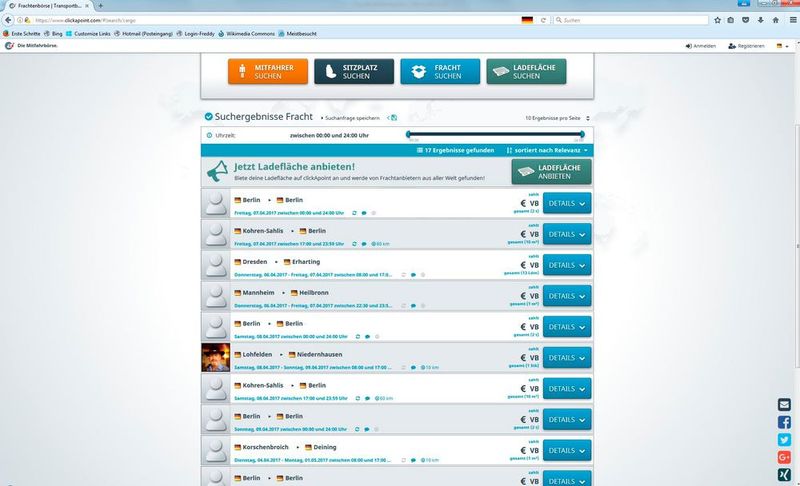Click avatar of the Dresden to Erharting listing

click(216, 265)
